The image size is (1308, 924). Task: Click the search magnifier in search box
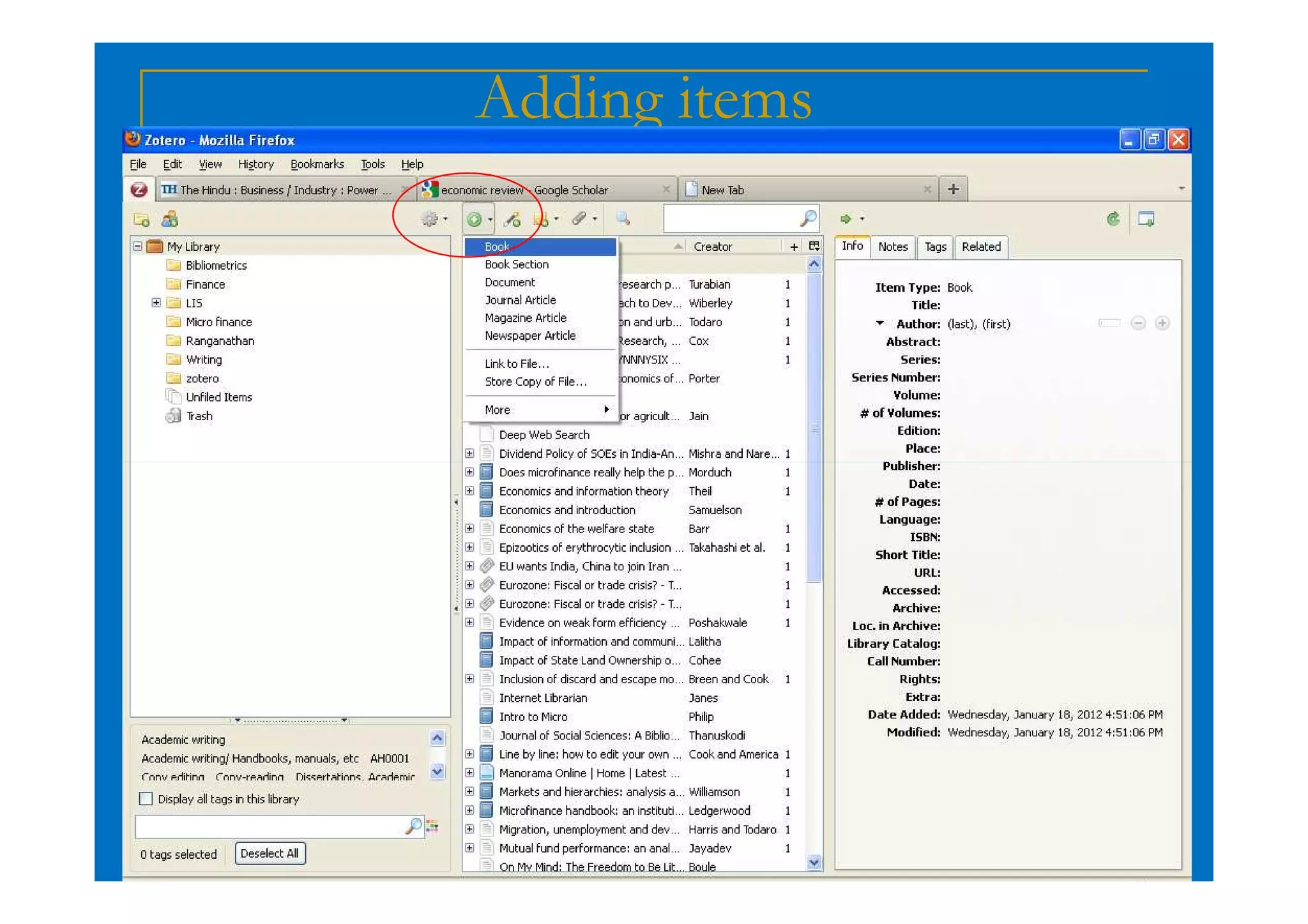(808, 218)
